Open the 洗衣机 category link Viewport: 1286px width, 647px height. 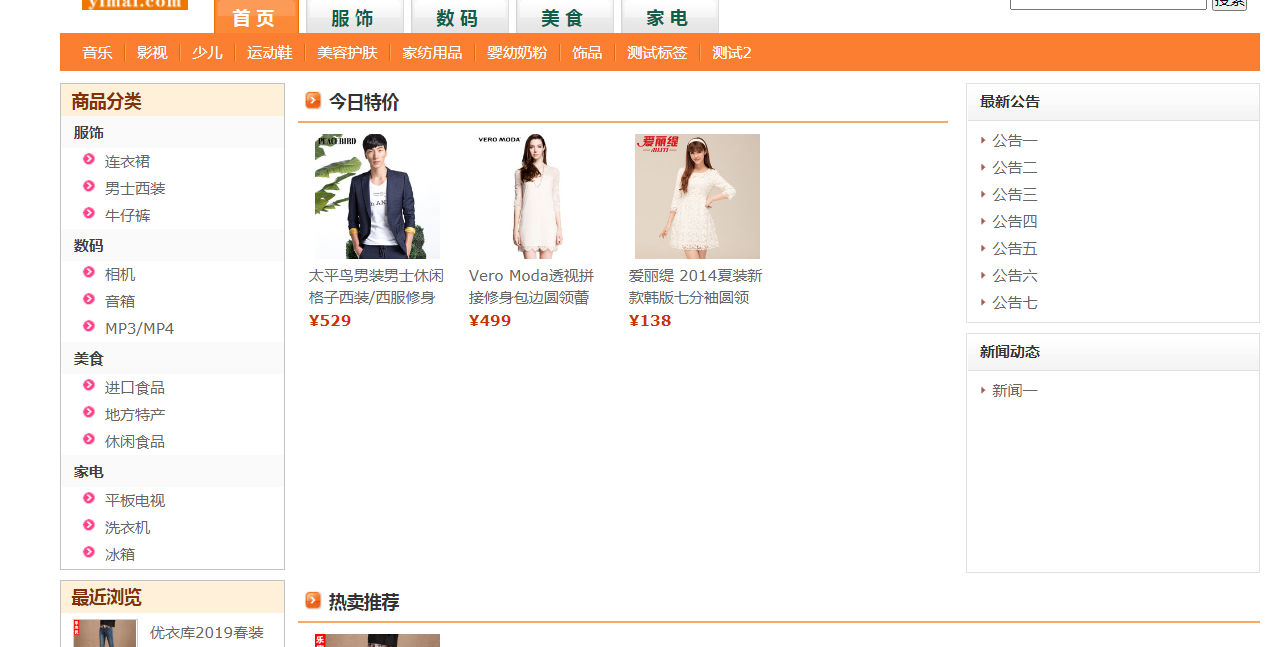pyautogui.click(x=127, y=527)
